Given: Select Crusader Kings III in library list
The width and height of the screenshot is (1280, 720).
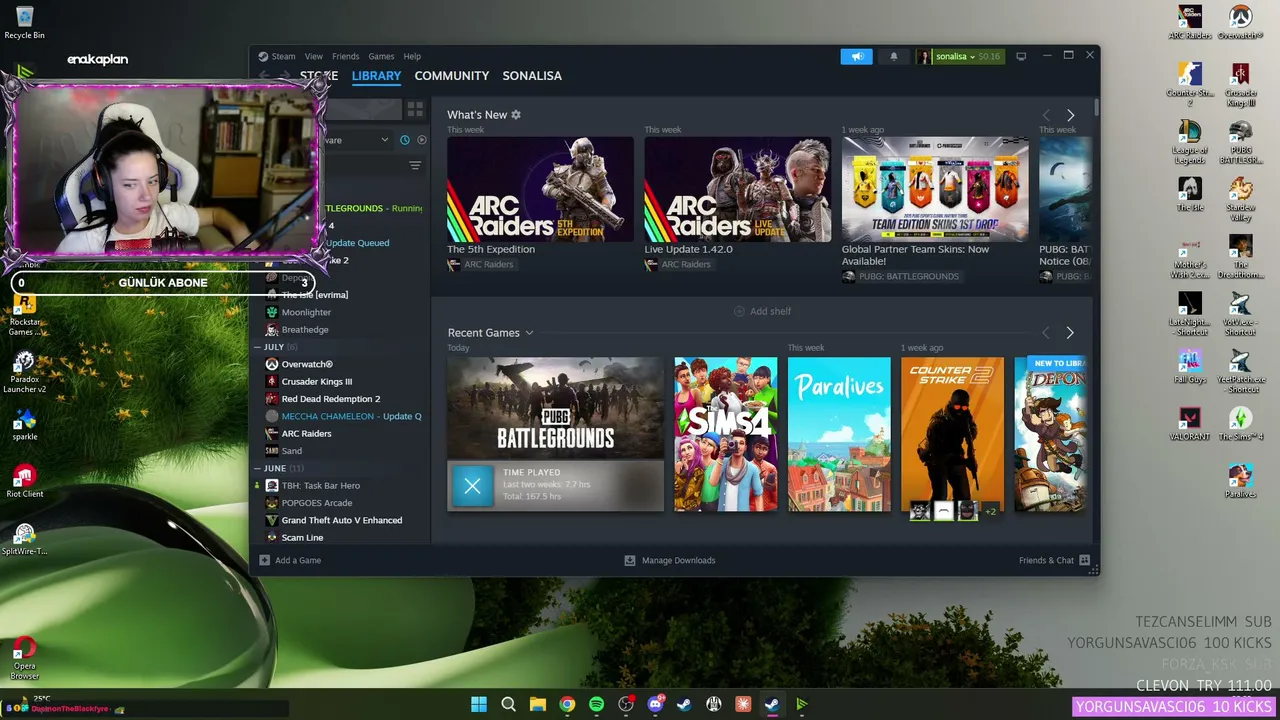Looking at the screenshot, I should click(317, 382).
